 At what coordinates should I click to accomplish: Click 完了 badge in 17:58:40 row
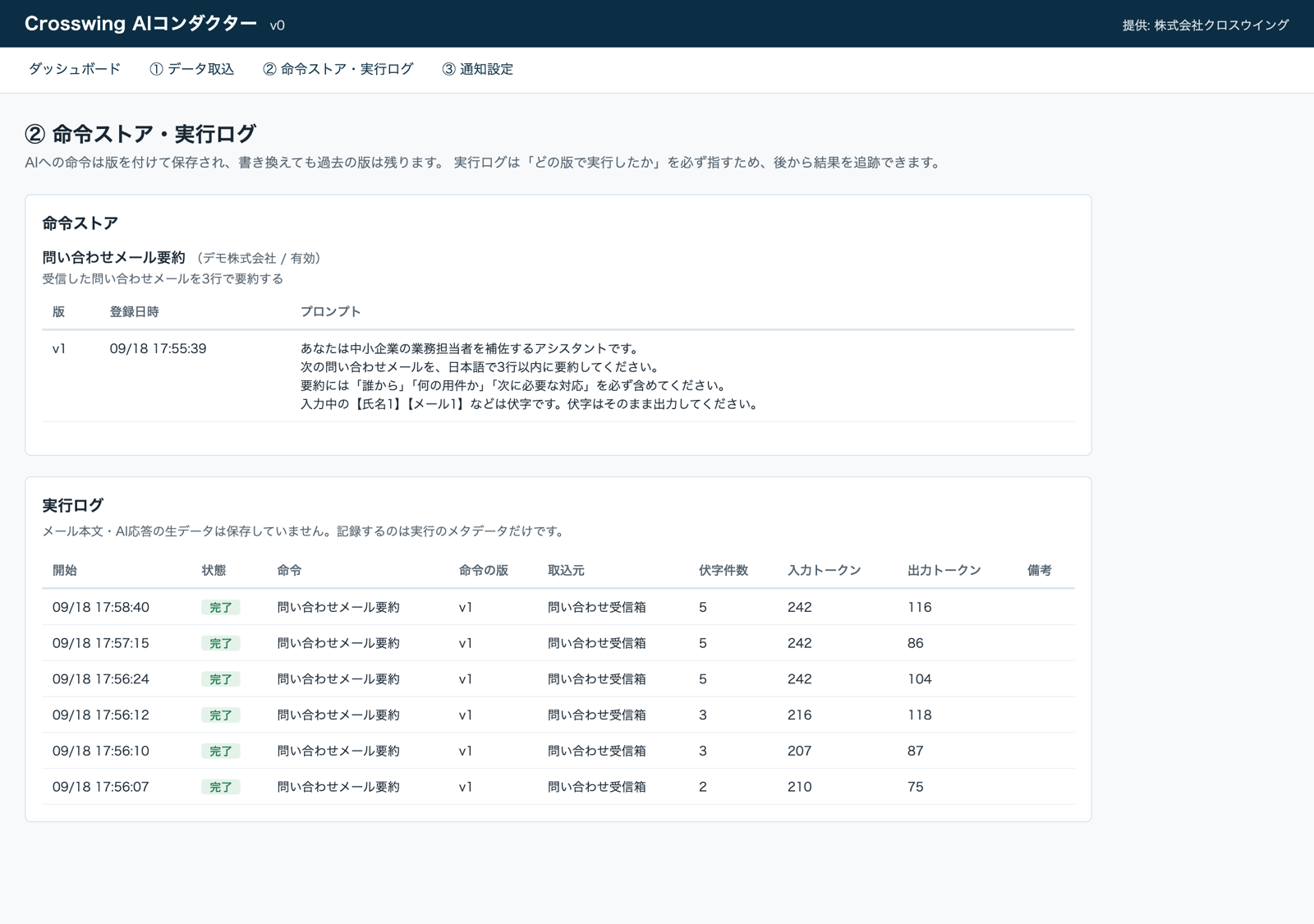(220, 608)
